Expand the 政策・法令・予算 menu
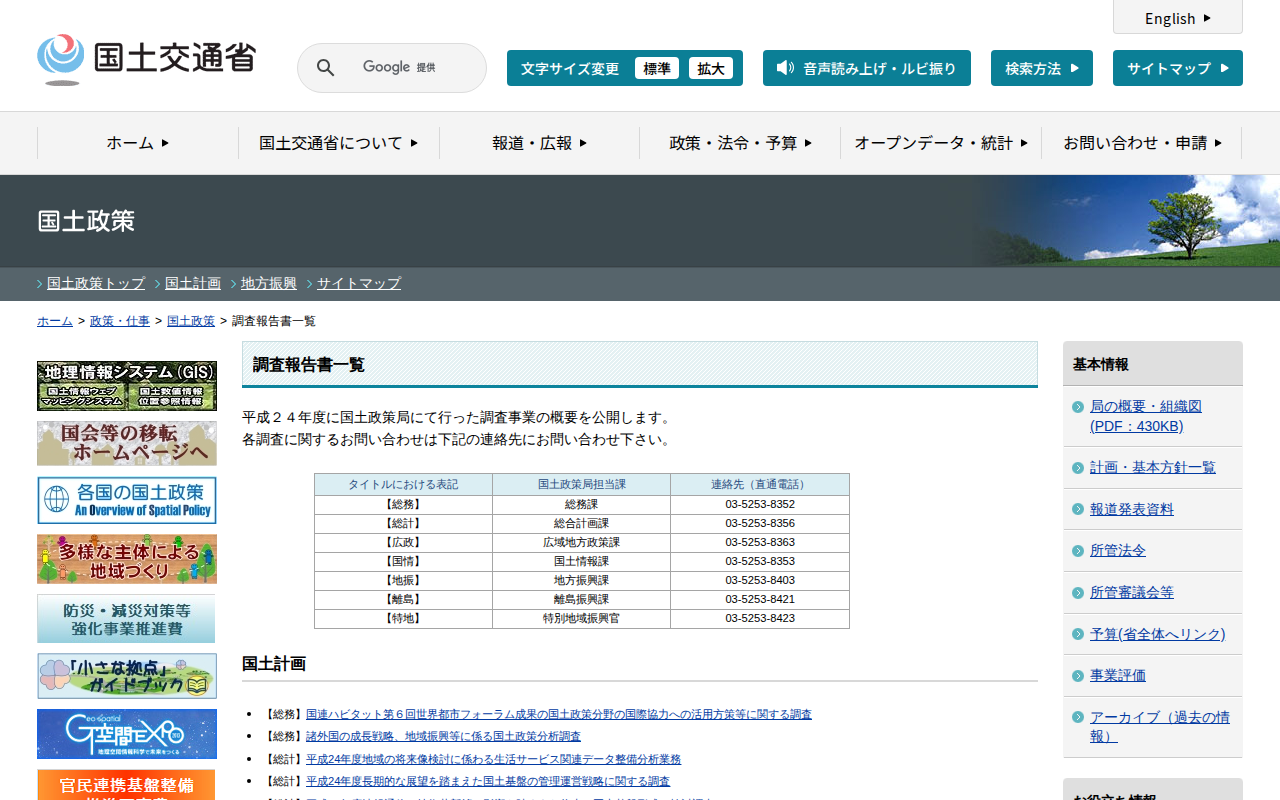Viewport: 1280px width, 800px height. pyautogui.click(x=740, y=143)
